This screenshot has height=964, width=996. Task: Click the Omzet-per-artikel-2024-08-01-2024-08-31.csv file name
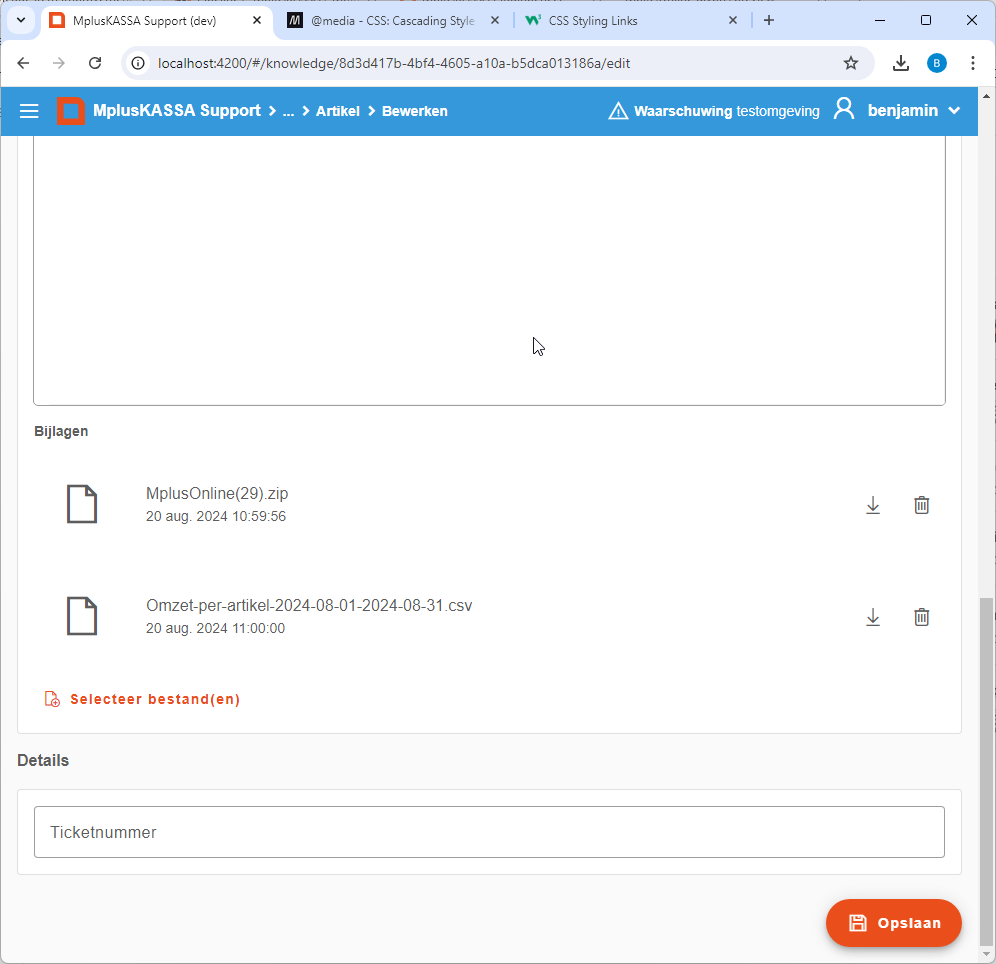click(x=309, y=605)
